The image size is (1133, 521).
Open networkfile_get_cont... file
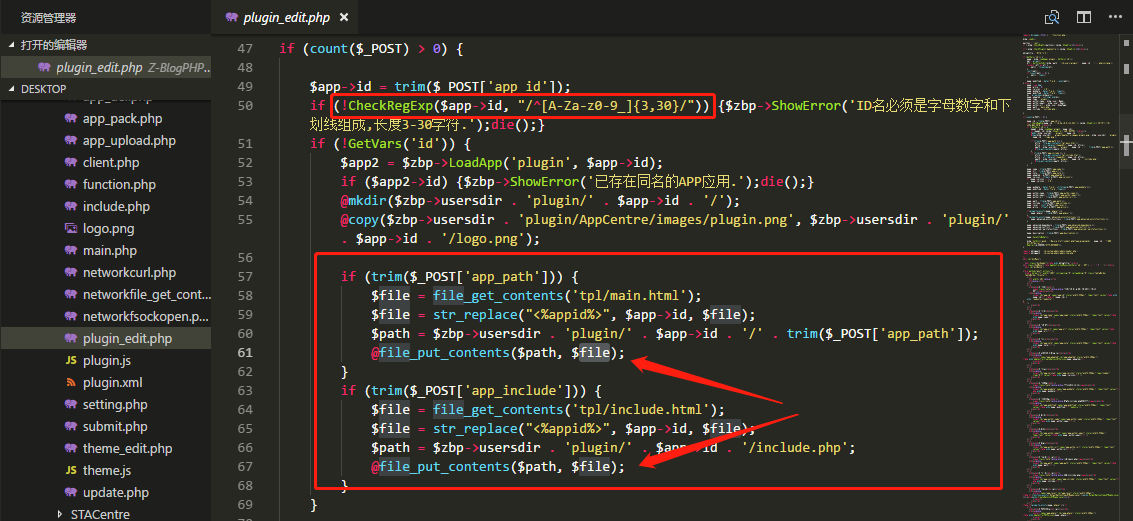click(147, 295)
